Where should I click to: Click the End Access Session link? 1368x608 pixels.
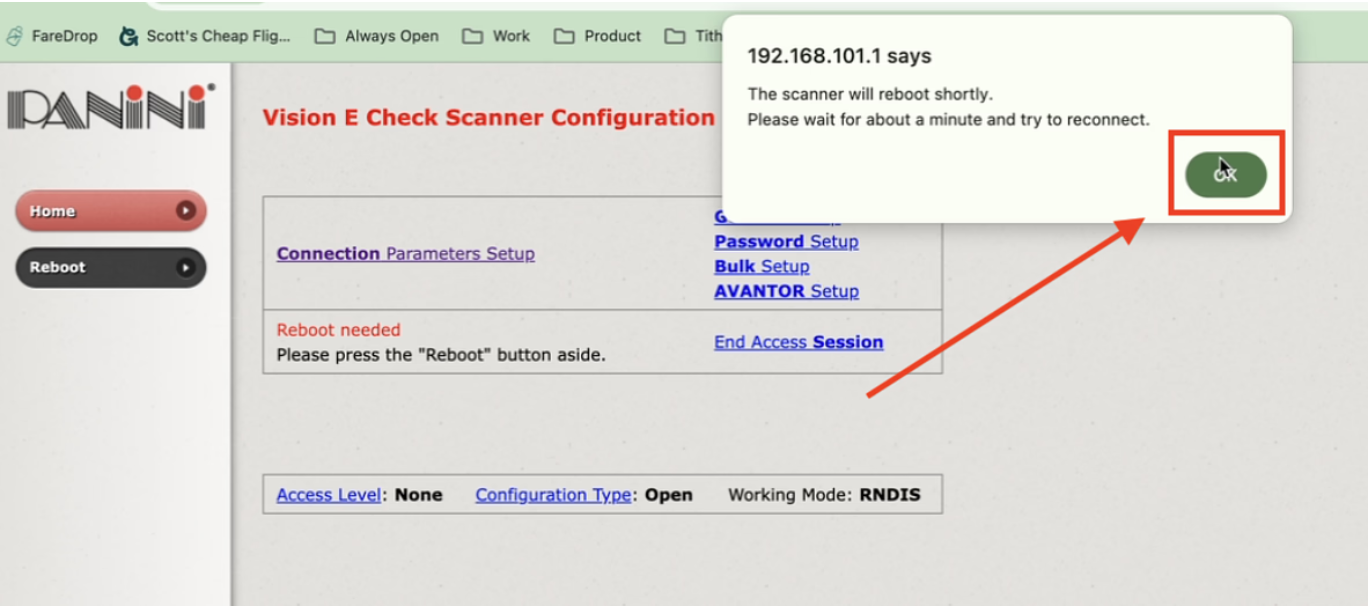(798, 342)
